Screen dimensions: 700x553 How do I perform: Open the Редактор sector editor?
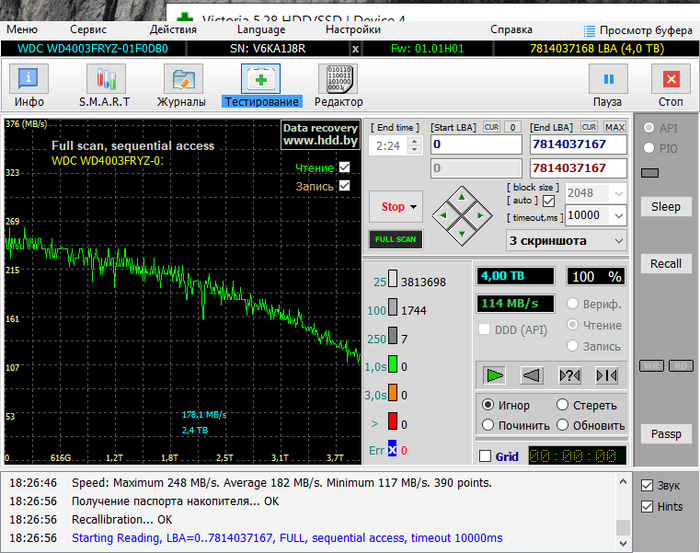tap(338, 79)
